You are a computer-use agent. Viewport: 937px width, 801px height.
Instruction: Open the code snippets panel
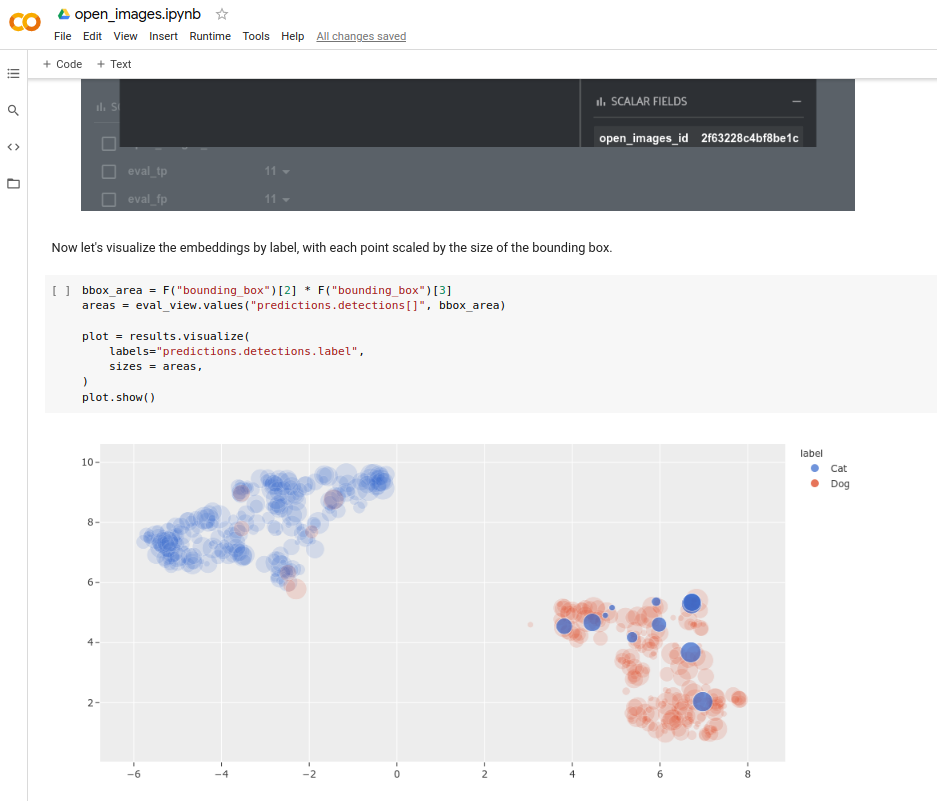click(x=13, y=147)
